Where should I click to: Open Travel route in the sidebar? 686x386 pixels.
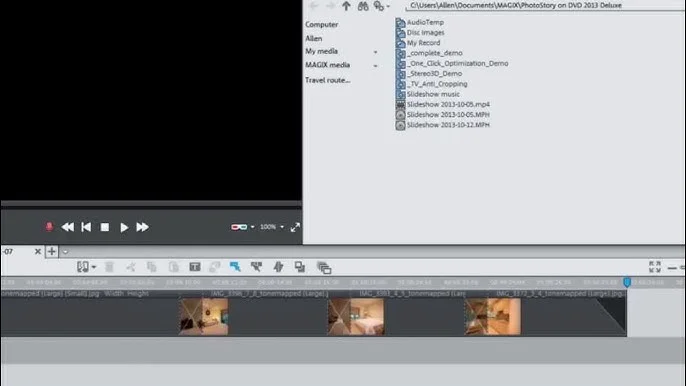pos(328,80)
